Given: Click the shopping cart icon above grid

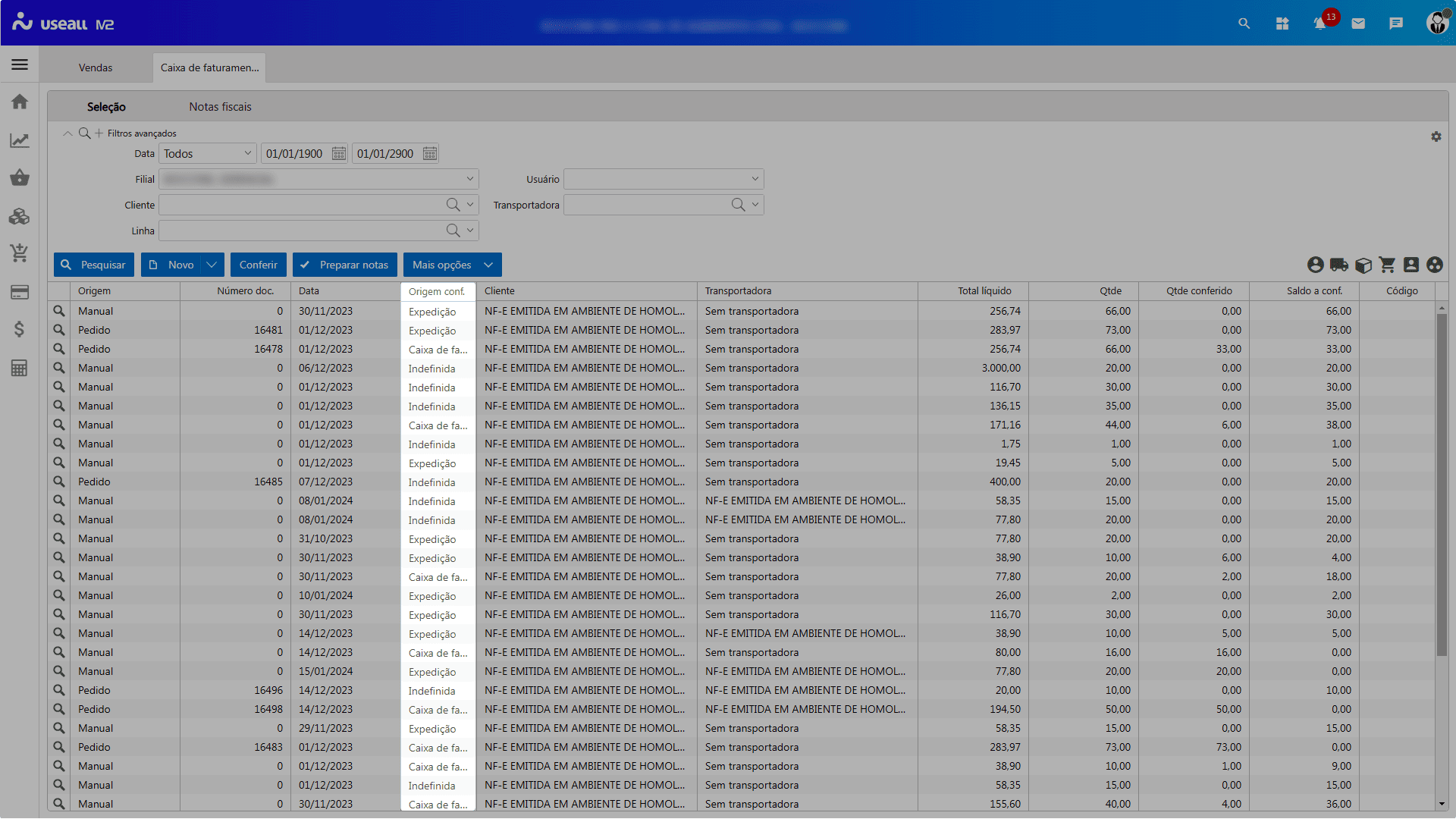Looking at the screenshot, I should pyautogui.click(x=1387, y=265).
